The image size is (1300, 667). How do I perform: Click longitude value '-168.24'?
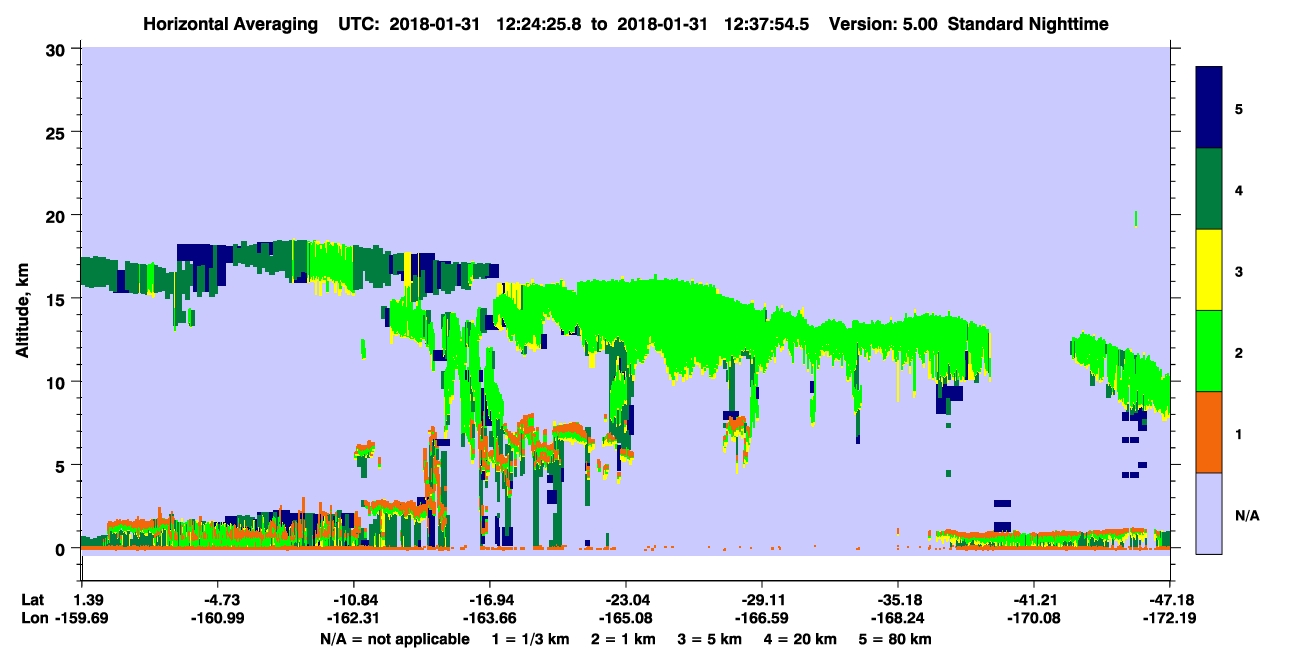898,619
